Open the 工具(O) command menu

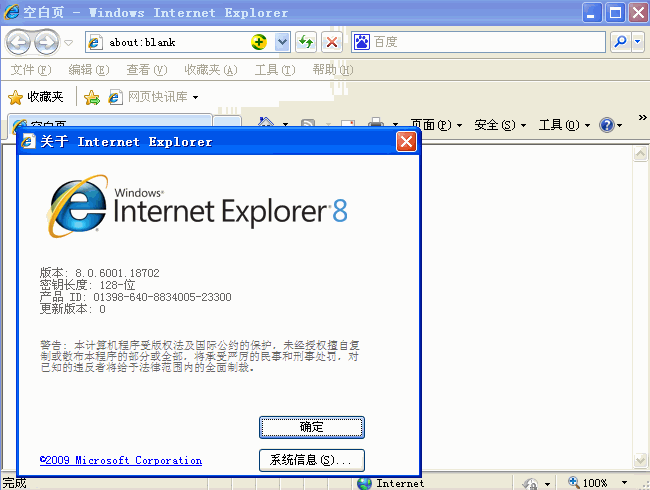564,124
